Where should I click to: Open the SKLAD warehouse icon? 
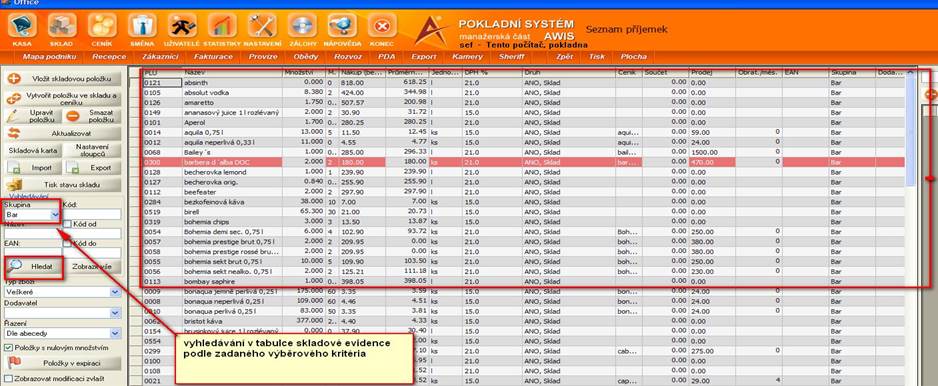point(62,26)
